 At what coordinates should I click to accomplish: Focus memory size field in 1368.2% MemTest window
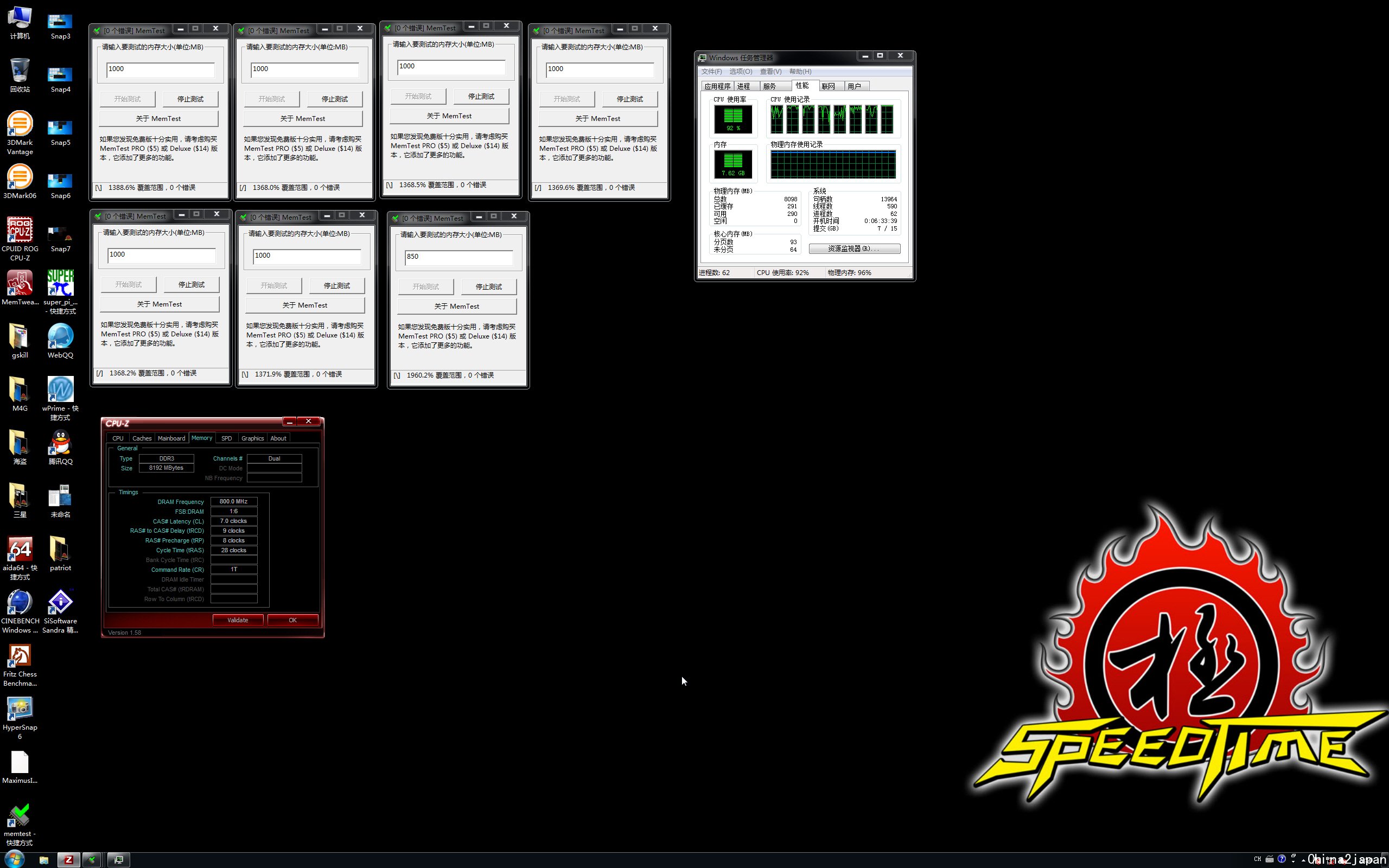(161, 255)
